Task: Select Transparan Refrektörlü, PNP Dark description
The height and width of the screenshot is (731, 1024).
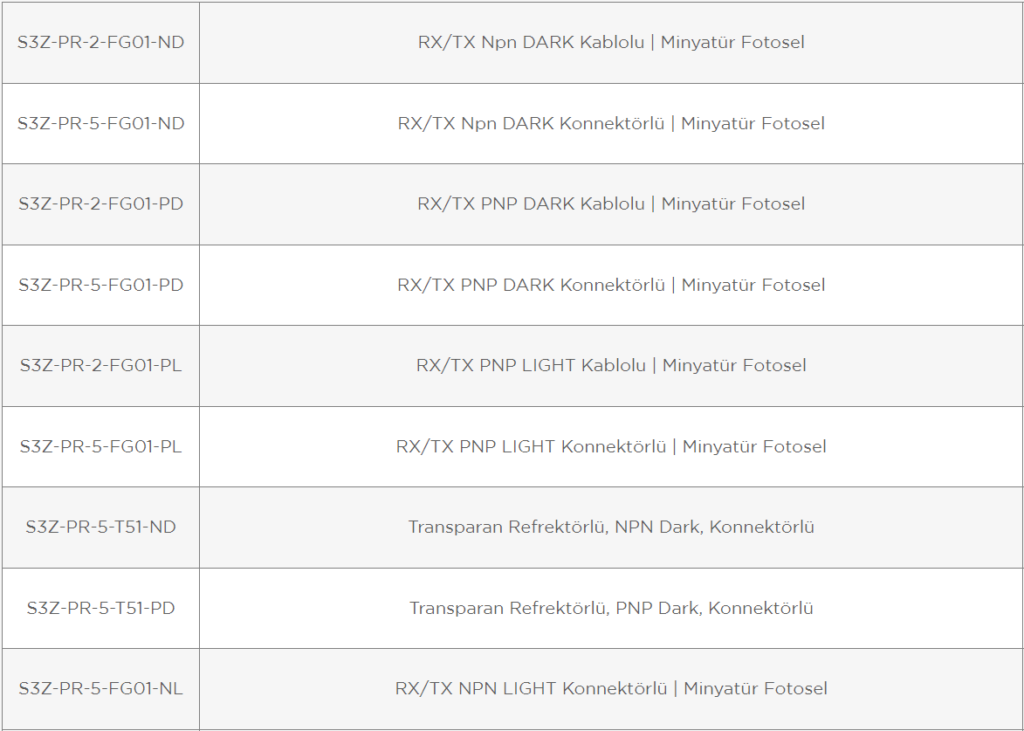Action: click(611, 608)
